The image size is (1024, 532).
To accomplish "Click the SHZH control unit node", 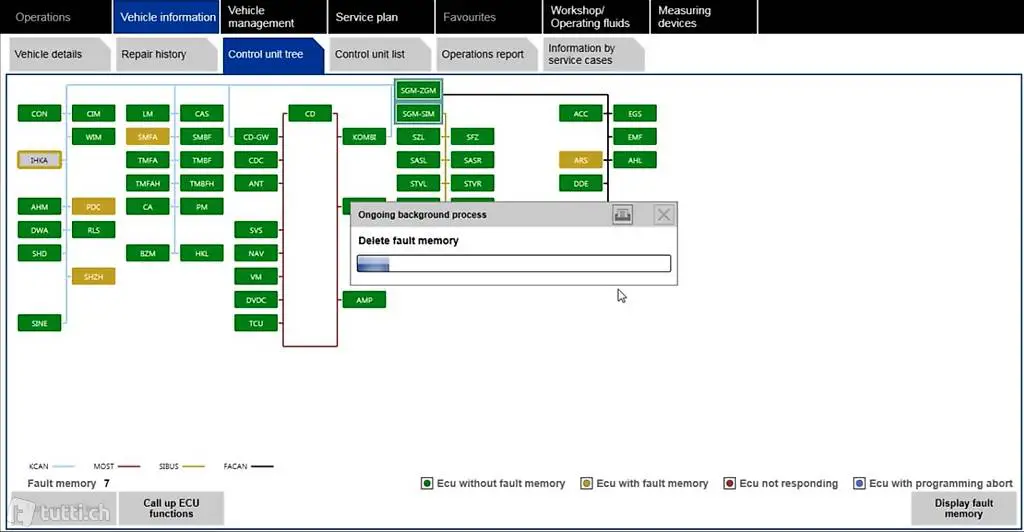I will pos(93,276).
